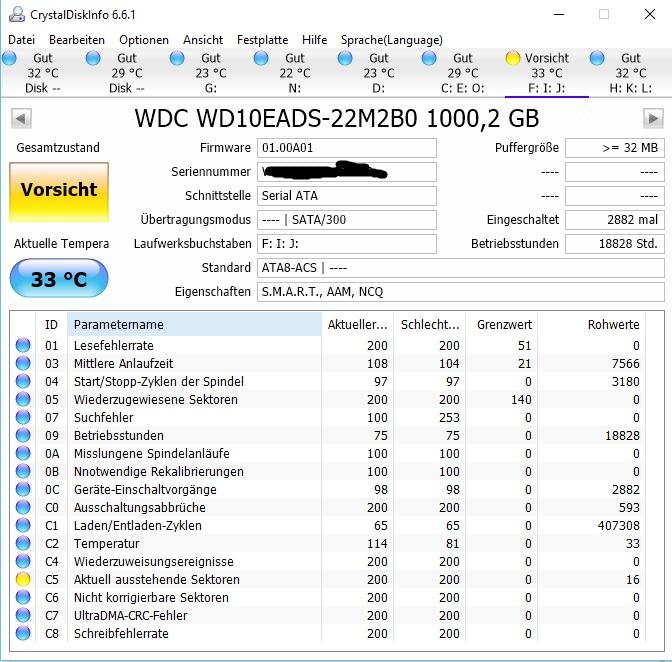Click the Firmware field 01.00A01
The width and height of the screenshot is (672, 662).
point(347,148)
